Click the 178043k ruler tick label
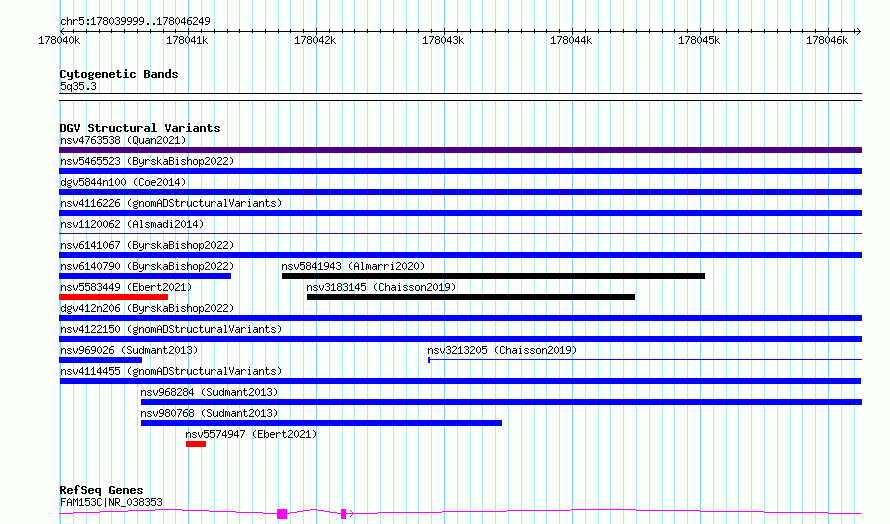Image resolution: width=890 pixels, height=524 pixels. [x=443, y=40]
